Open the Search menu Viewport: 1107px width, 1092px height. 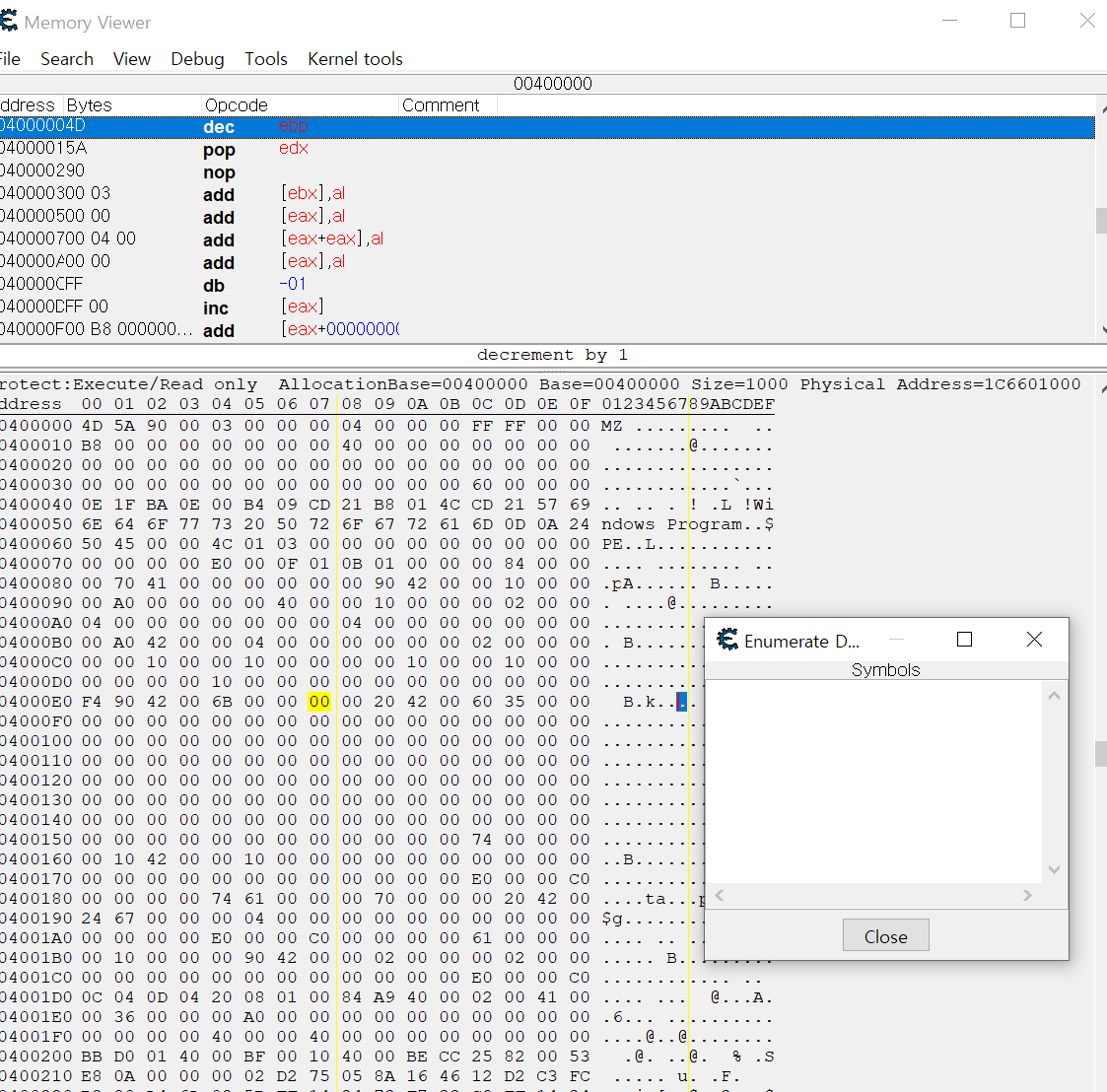coord(67,59)
